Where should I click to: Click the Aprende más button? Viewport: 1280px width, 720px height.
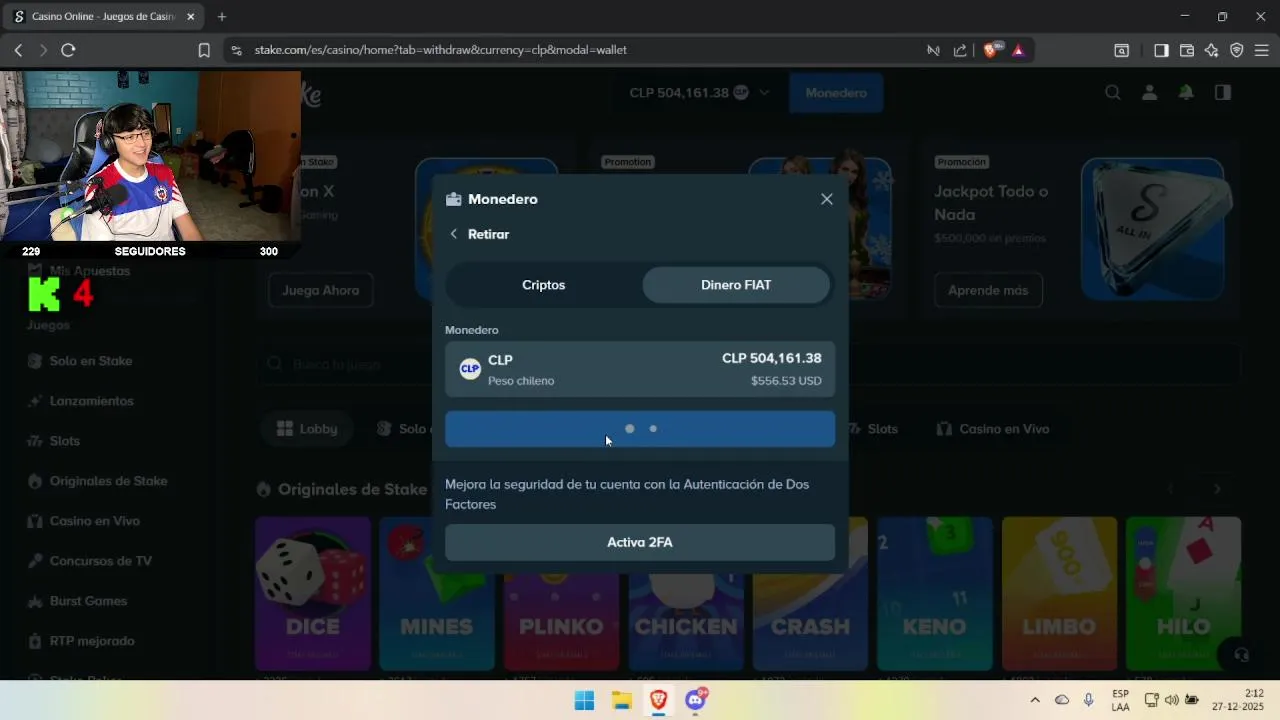(988, 290)
